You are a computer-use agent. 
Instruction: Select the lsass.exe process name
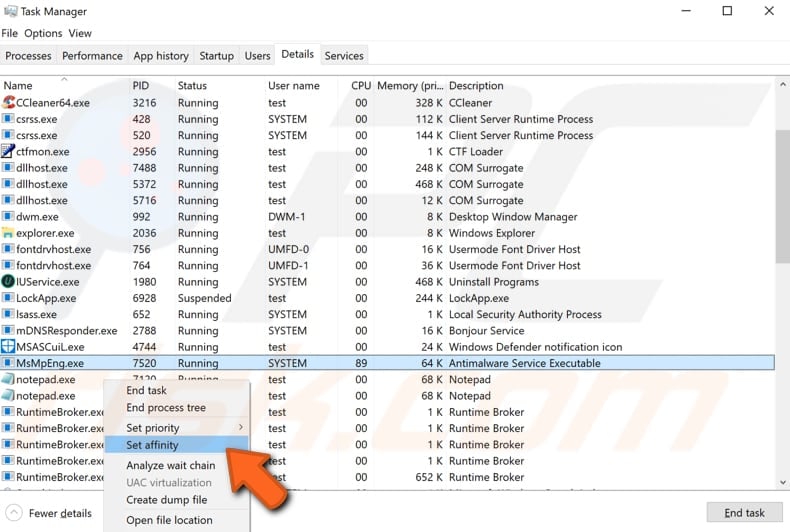point(36,314)
